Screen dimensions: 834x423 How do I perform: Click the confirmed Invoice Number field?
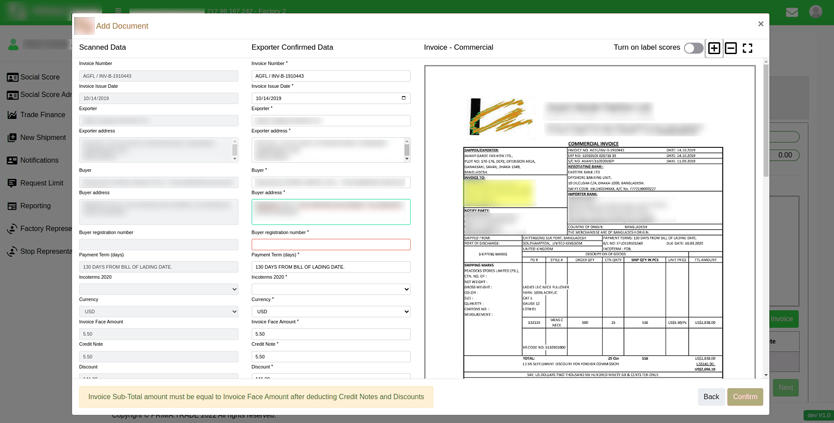click(x=330, y=76)
